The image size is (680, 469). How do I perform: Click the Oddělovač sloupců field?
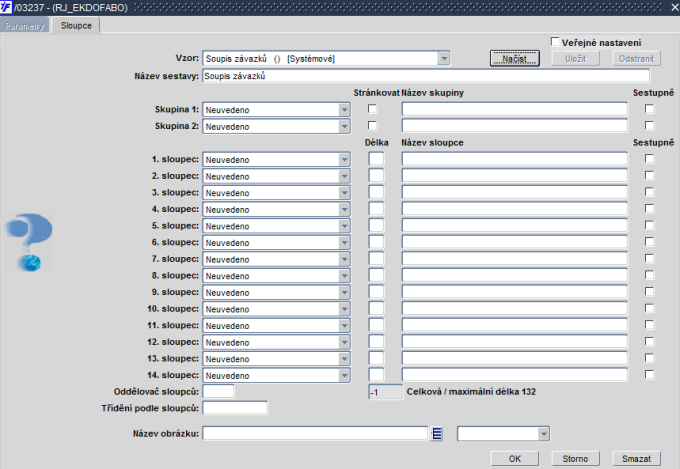point(218,391)
